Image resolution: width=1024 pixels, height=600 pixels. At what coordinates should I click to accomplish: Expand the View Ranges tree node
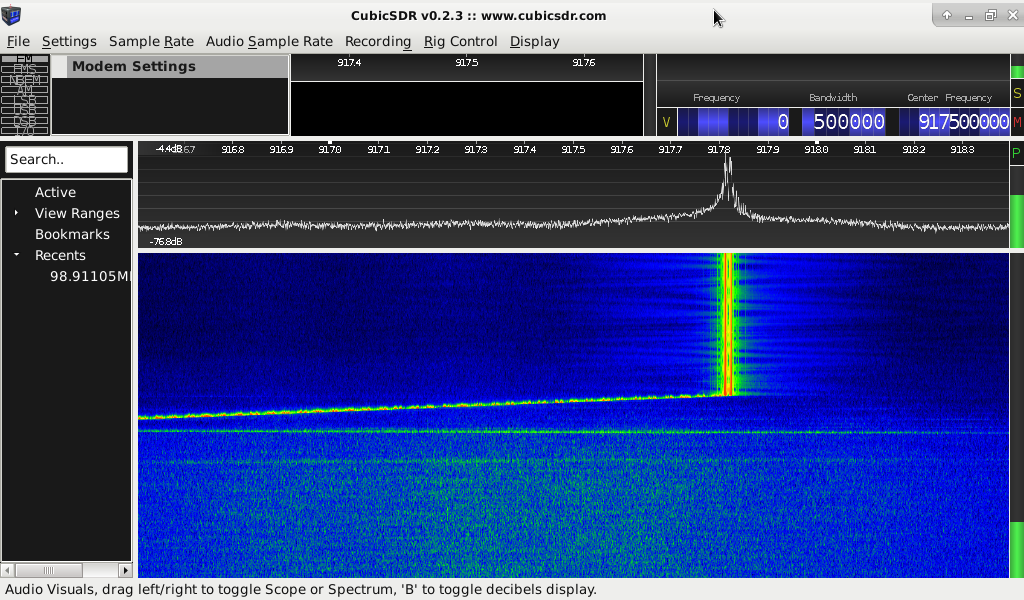point(16,213)
